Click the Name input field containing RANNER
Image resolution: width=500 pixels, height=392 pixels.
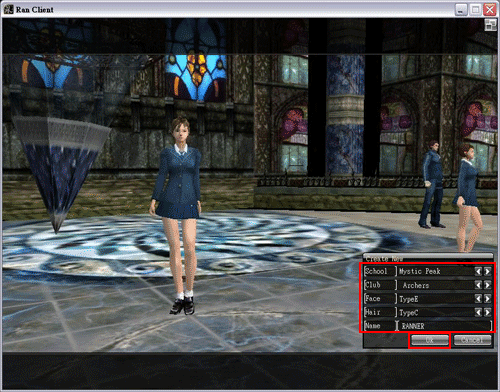444,326
